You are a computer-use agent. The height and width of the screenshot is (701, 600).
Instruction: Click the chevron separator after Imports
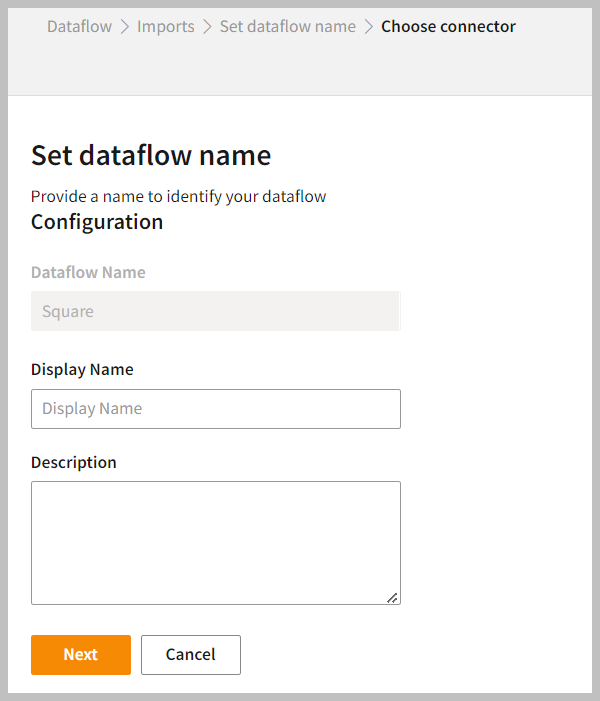tap(208, 26)
